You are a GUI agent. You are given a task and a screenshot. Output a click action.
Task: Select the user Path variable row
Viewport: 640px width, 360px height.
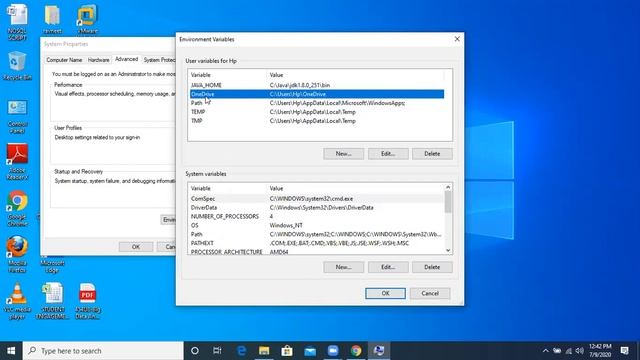(317, 103)
